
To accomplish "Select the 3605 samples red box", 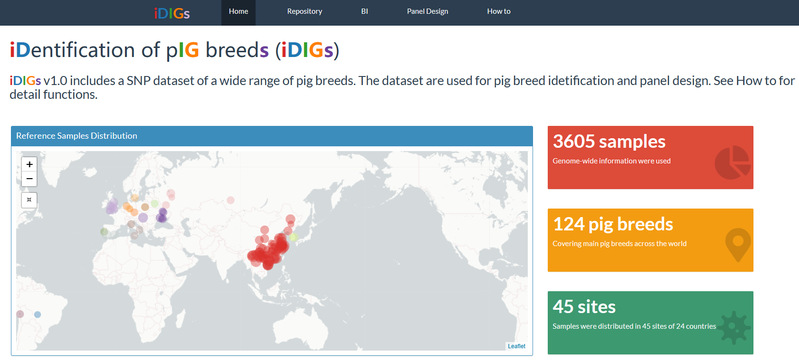I will pos(650,158).
